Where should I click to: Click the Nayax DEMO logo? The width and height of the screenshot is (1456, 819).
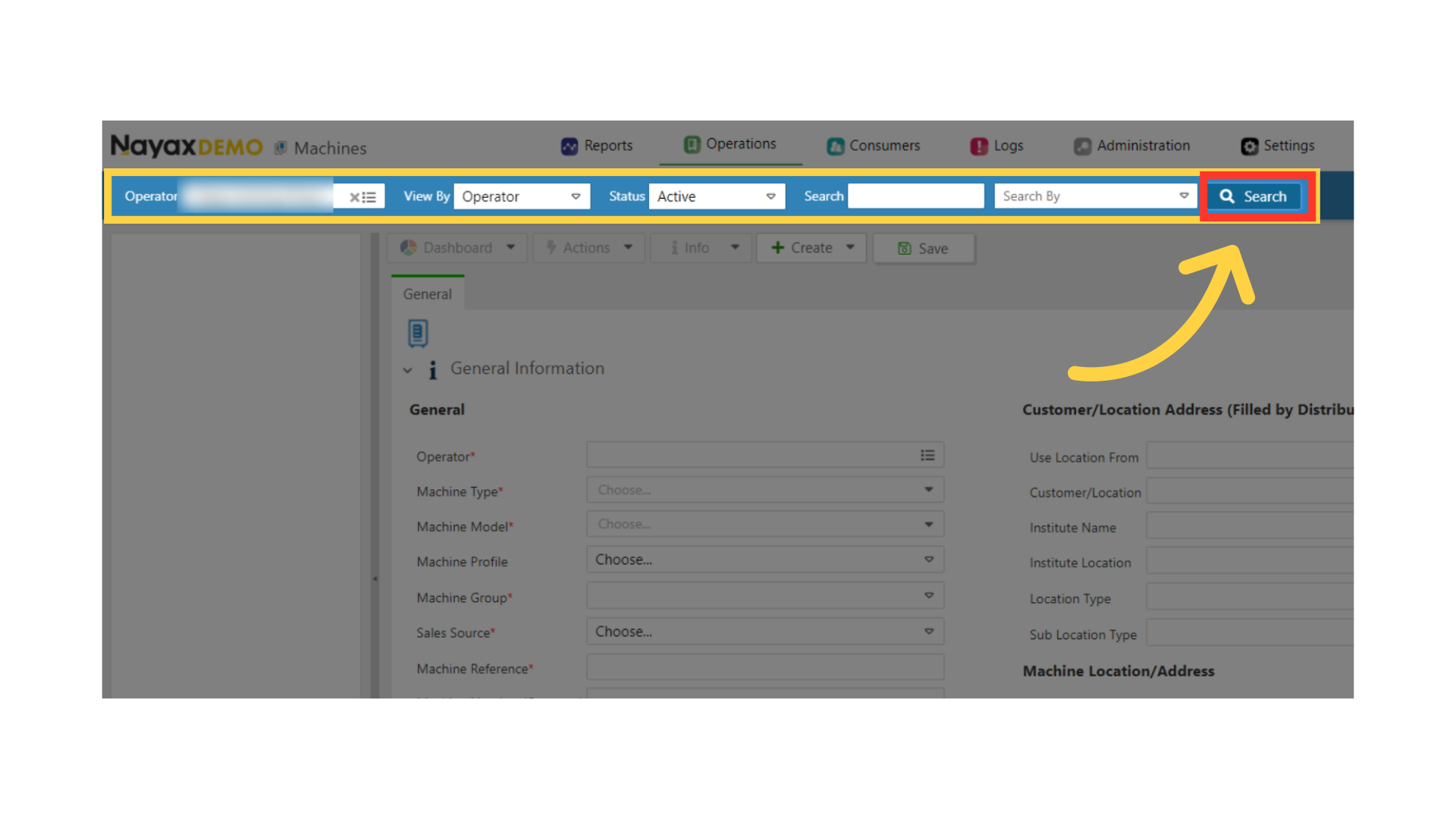coord(187,146)
